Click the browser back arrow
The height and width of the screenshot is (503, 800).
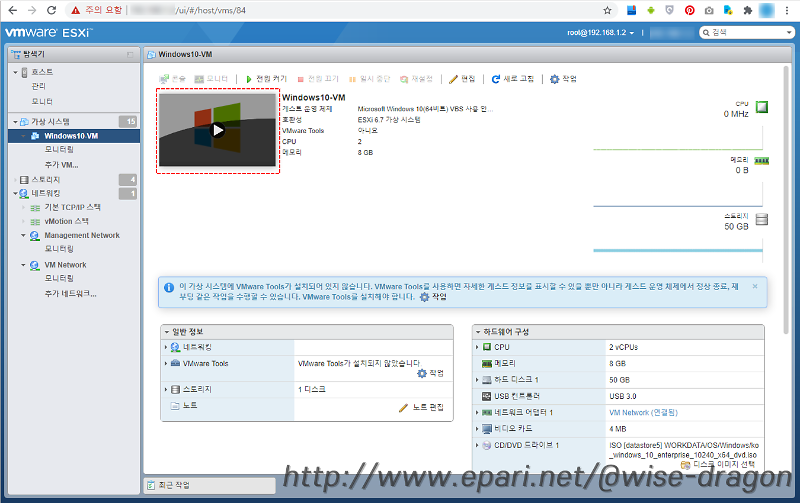point(13,10)
